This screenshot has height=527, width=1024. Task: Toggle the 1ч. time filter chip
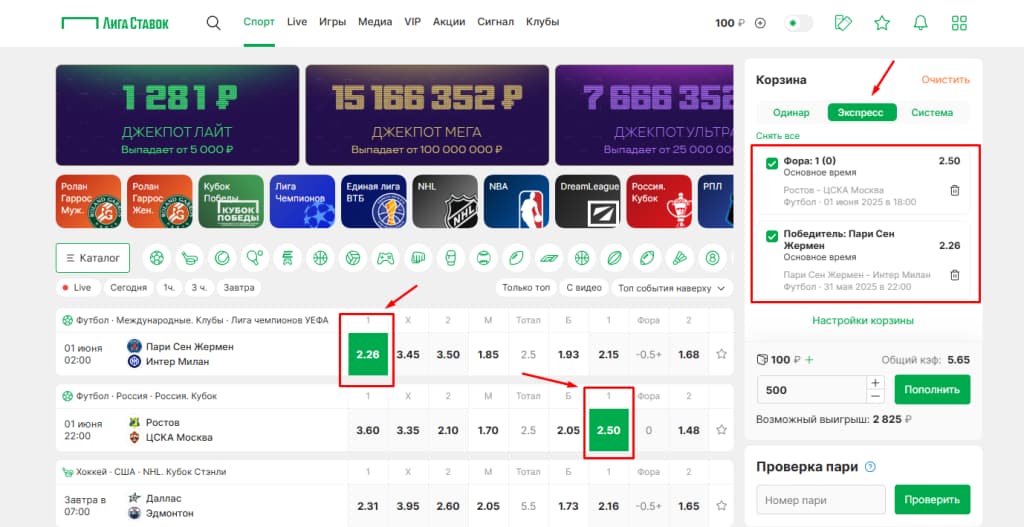(x=168, y=287)
